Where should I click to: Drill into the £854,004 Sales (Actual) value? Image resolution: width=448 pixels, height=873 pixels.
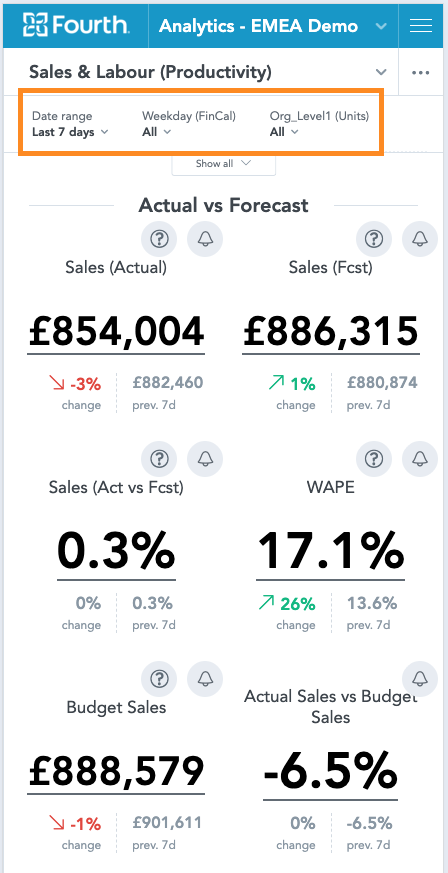tap(116, 332)
